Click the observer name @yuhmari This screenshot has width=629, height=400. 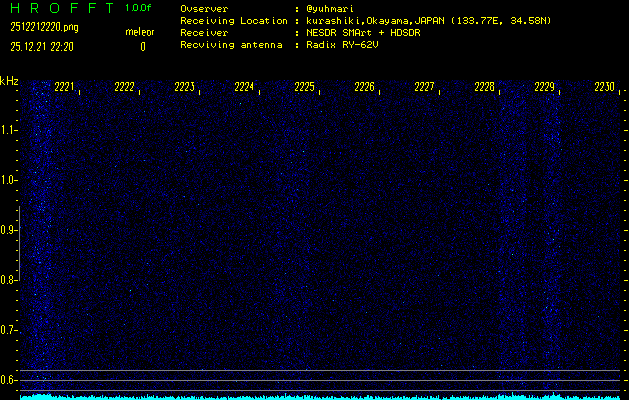pyautogui.click(x=330, y=9)
